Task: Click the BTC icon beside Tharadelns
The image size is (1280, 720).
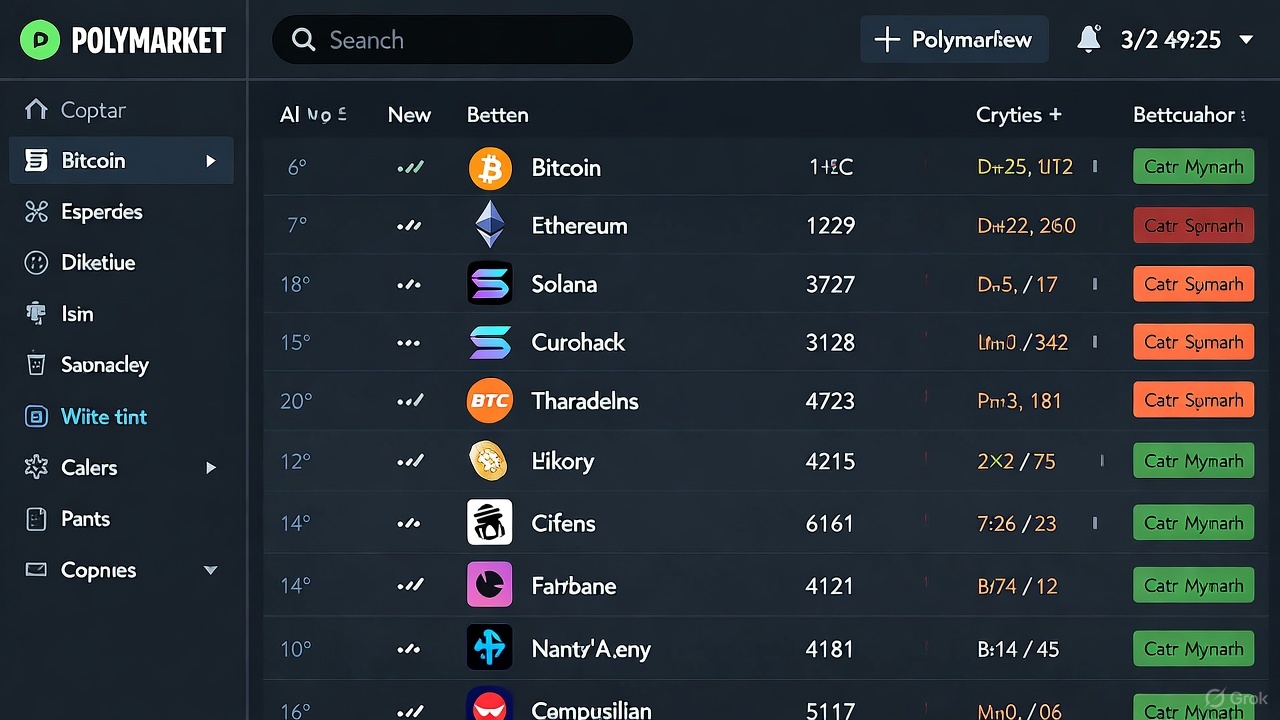Action: pyautogui.click(x=490, y=400)
